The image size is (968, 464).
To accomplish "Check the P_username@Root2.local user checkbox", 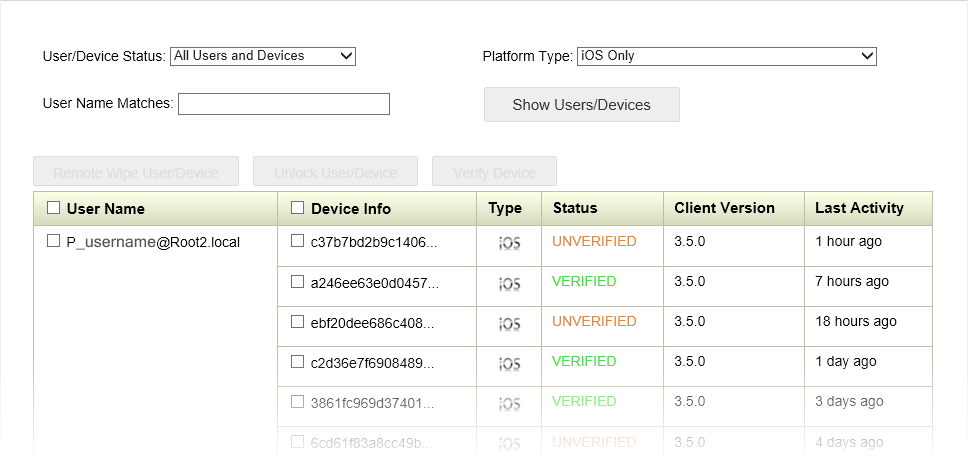I will click(54, 241).
